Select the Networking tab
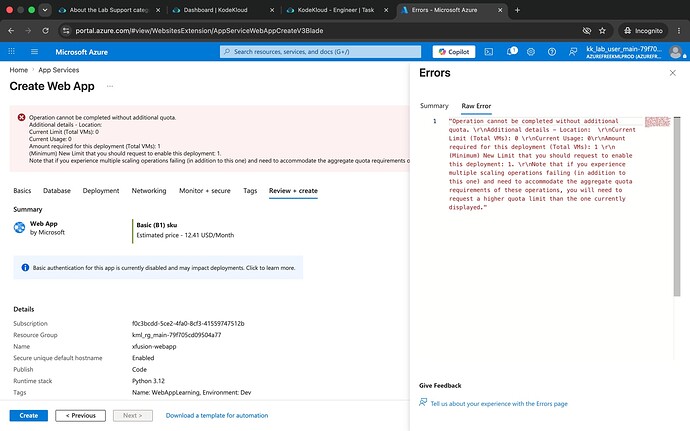690x431 pixels. coord(149,191)
